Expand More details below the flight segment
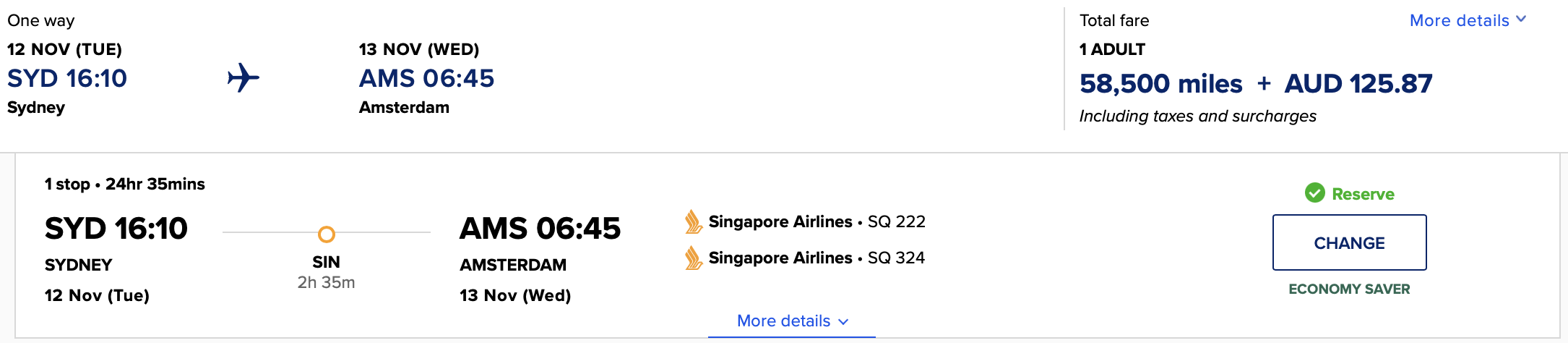 coord(784,321)
